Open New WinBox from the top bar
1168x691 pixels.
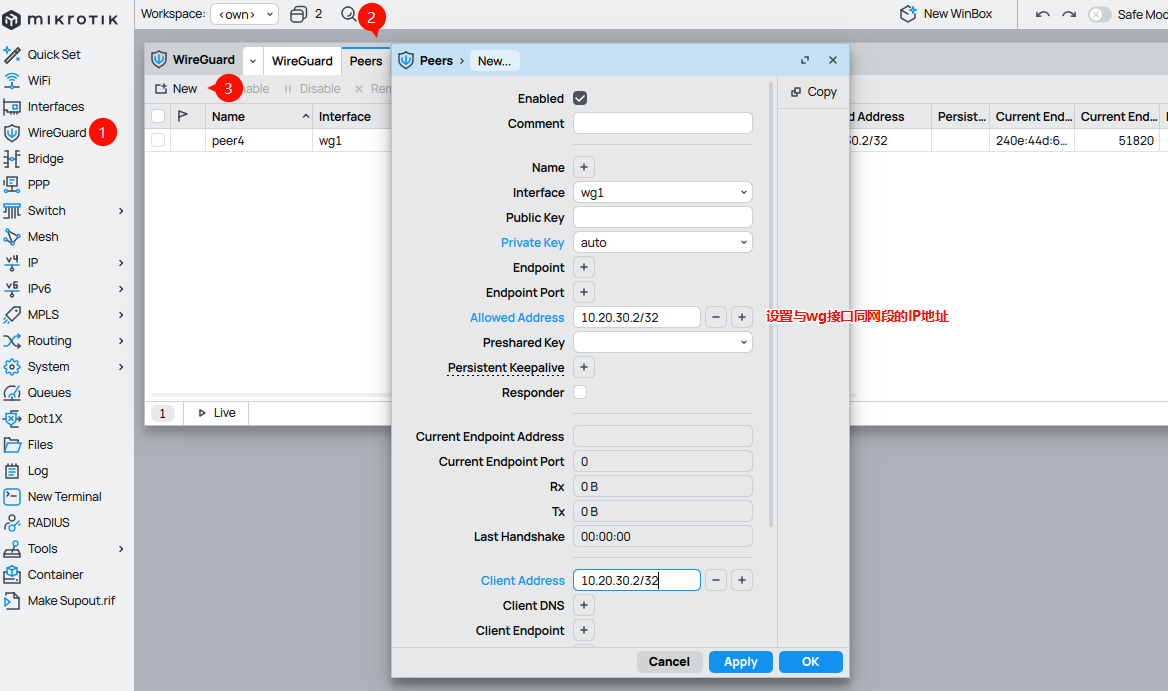947,14
